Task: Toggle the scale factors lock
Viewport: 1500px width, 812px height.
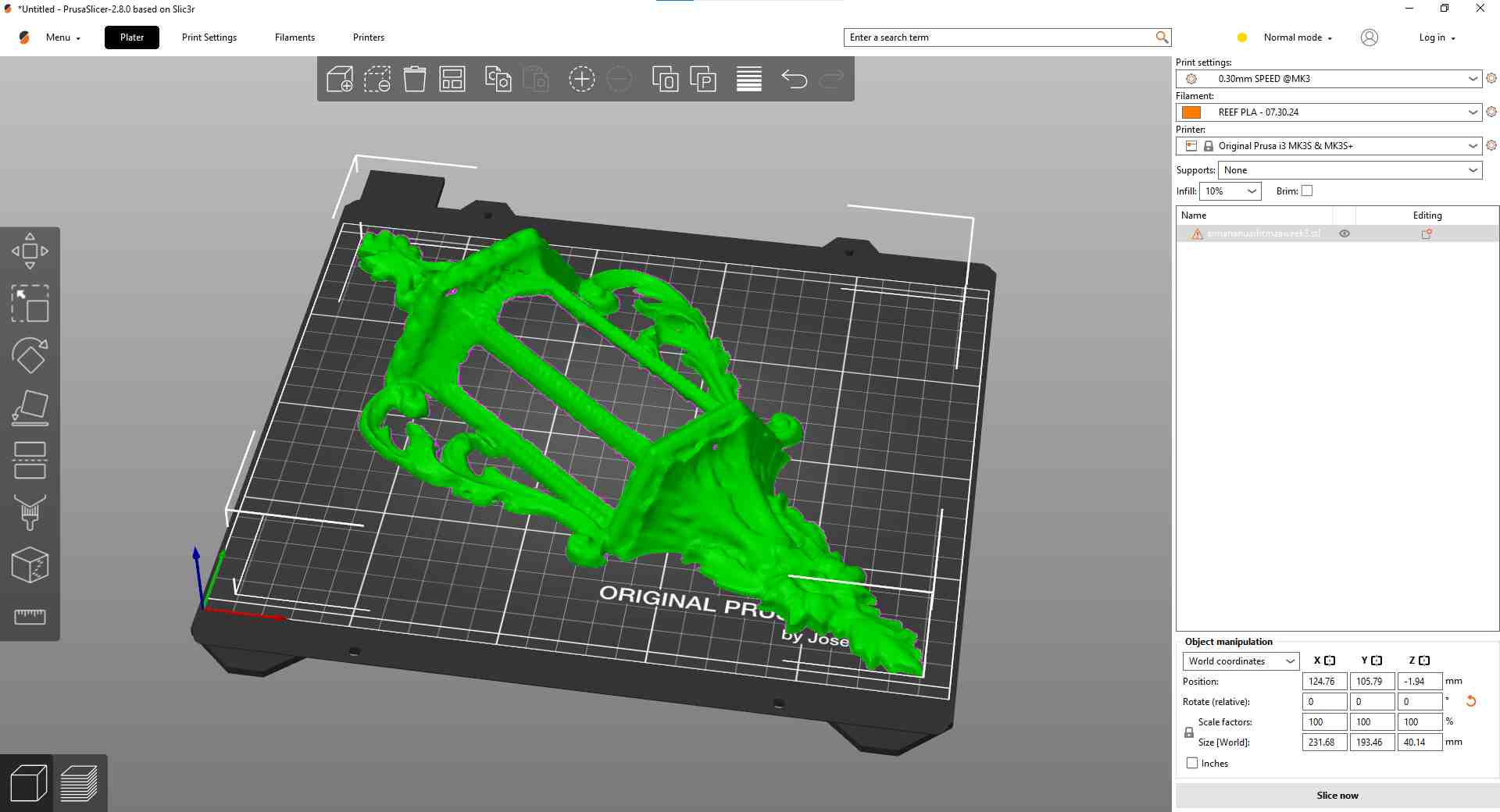Action: coord(1189,732)
